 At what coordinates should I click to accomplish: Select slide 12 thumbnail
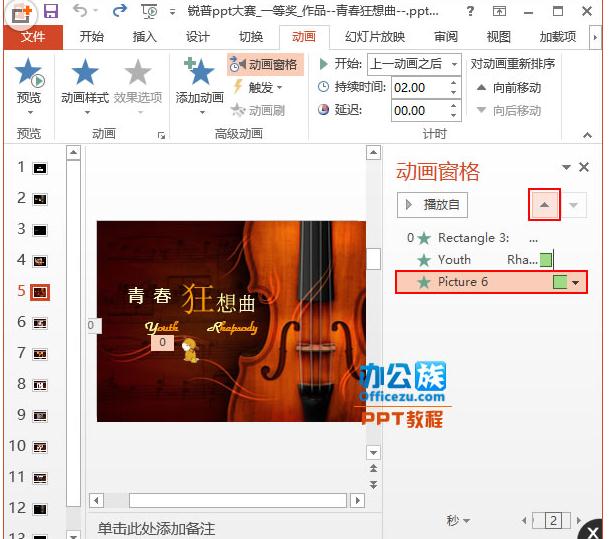tap(40, 509)
